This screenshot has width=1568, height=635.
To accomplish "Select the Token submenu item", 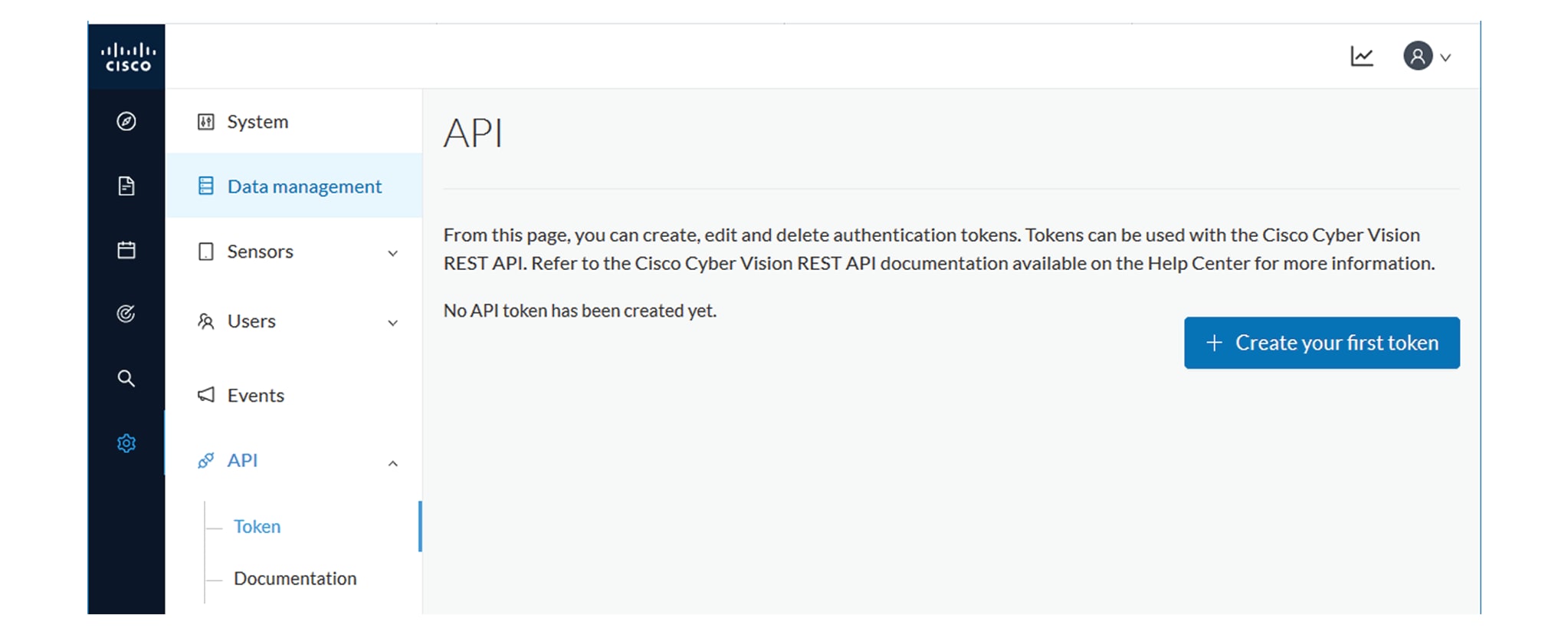I will (x=257, y=526).
